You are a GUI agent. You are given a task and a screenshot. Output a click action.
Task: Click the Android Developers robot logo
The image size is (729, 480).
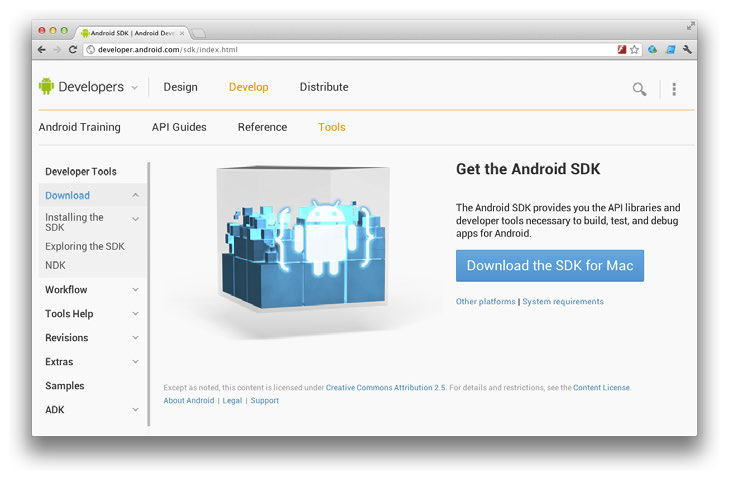[46, 87]
